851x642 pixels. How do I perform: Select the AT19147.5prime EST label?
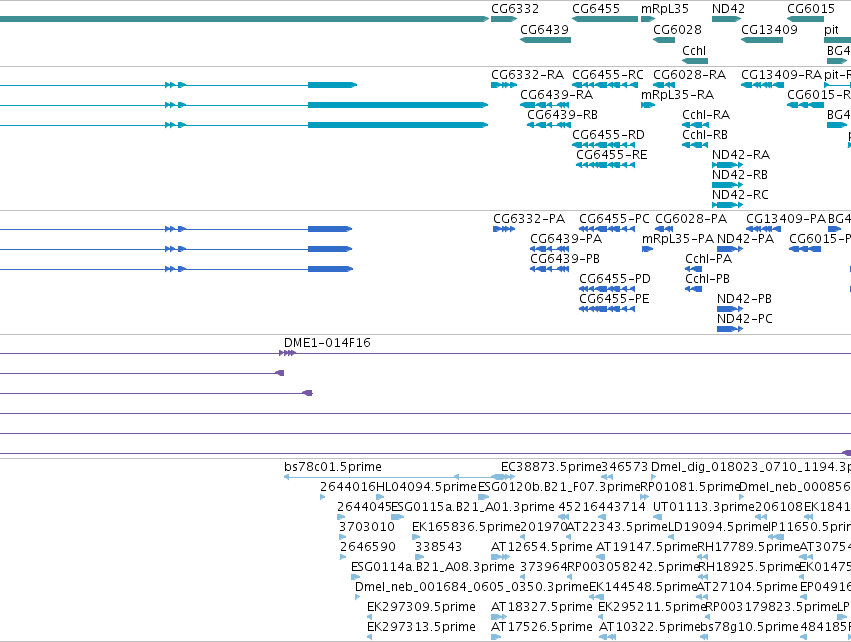coord(646,547)
